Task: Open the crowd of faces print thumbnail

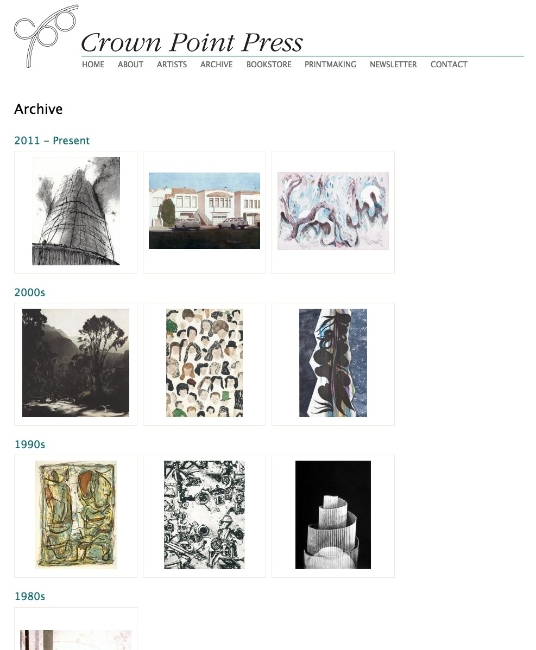Action: [x=204, y=363]
